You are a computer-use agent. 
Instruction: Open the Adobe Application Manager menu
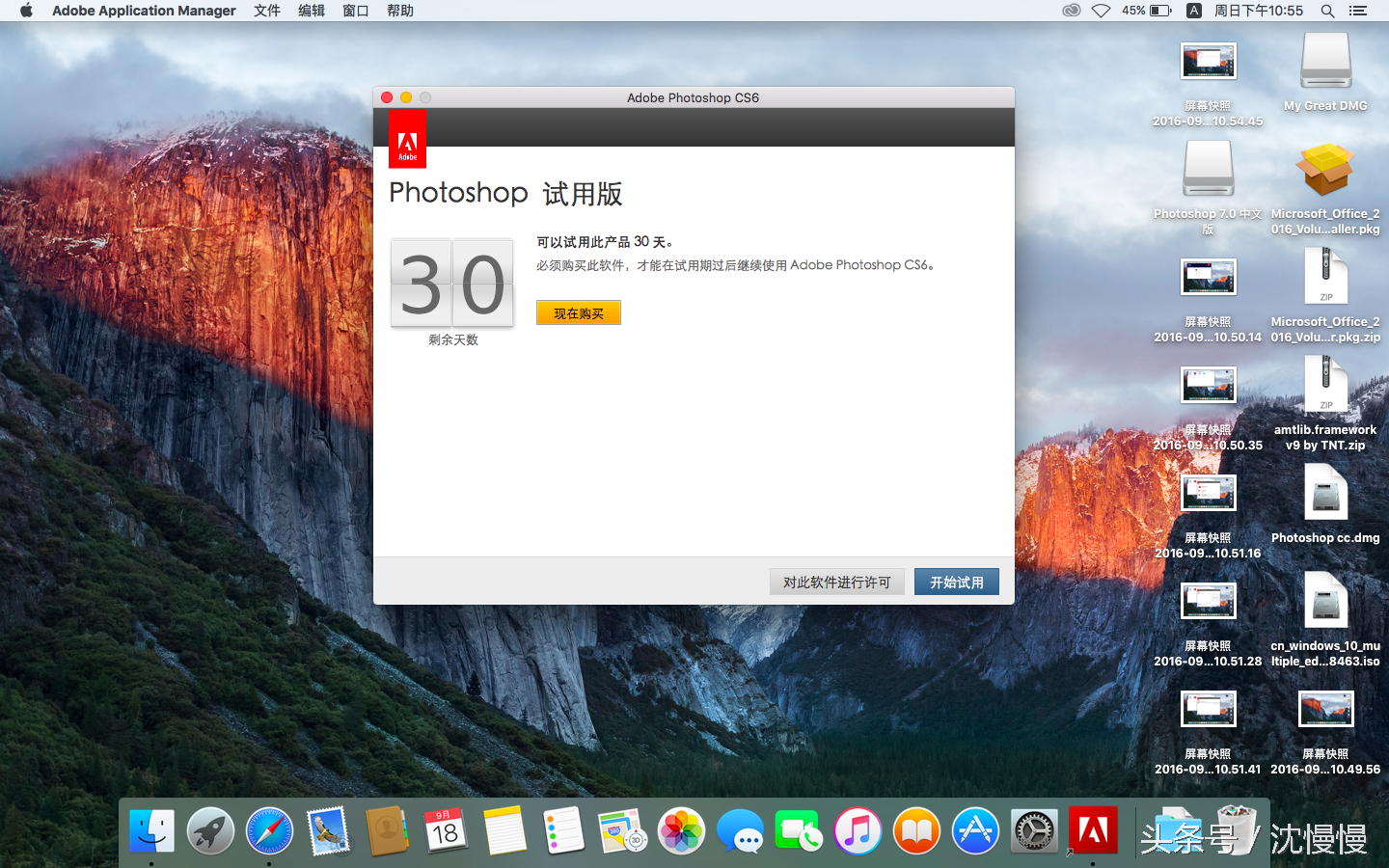tap(144, 11)
